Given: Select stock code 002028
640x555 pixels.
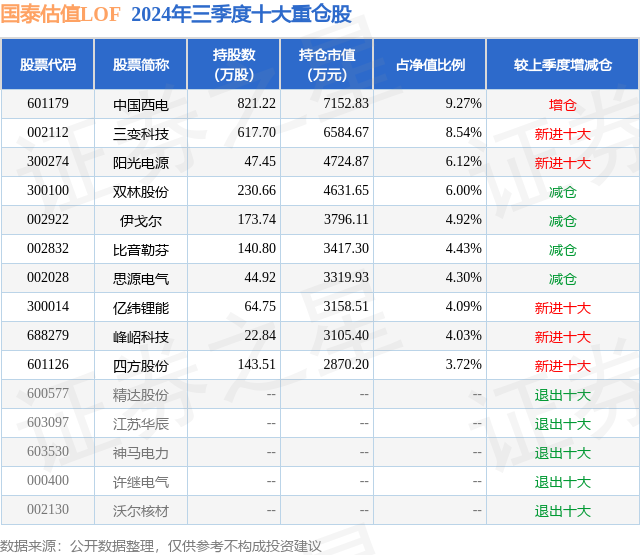Looking at the screenshot, I should pyautogui.click(x=48, y=277).
